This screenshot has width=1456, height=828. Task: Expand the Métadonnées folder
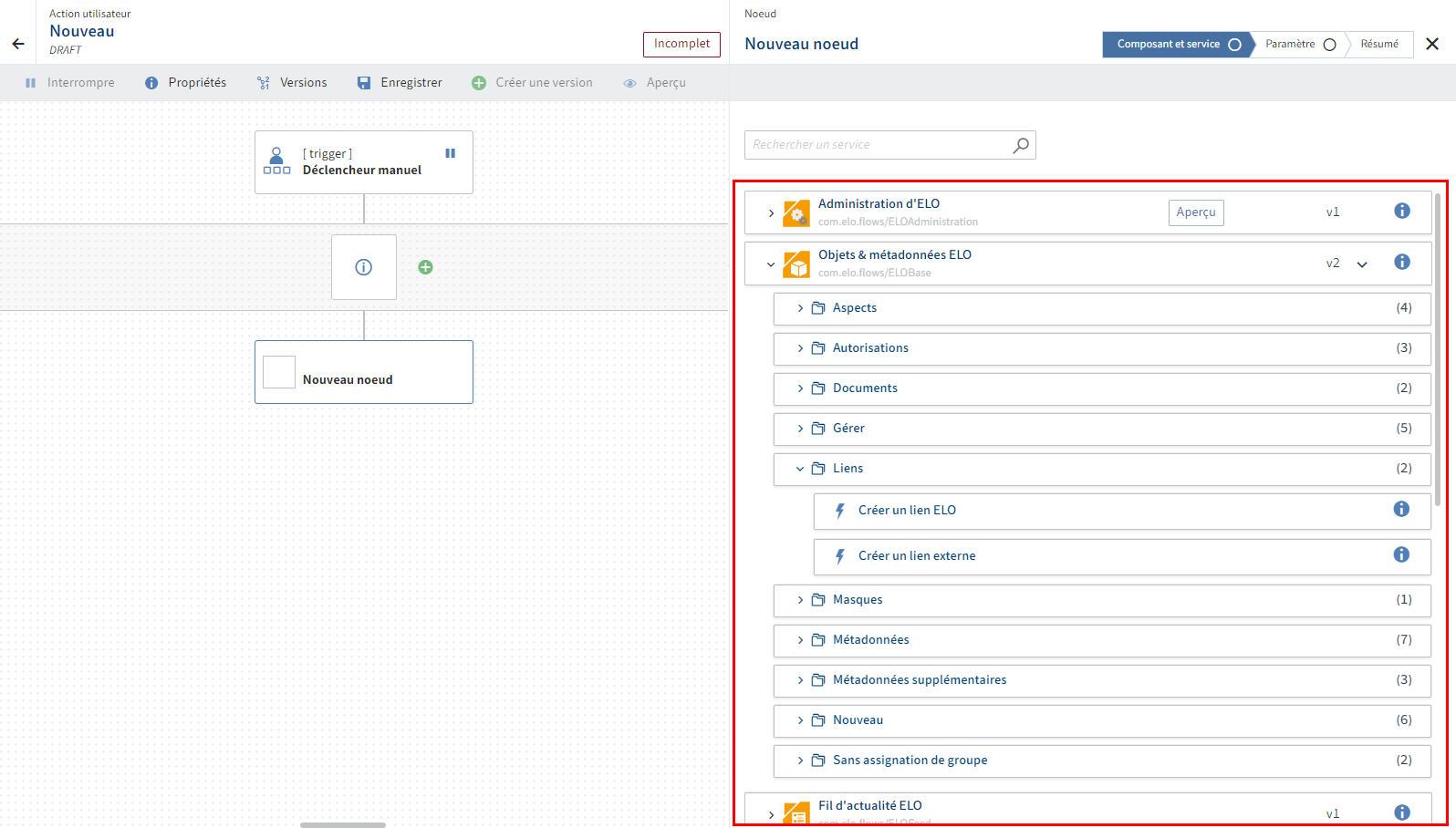(800, 640)
